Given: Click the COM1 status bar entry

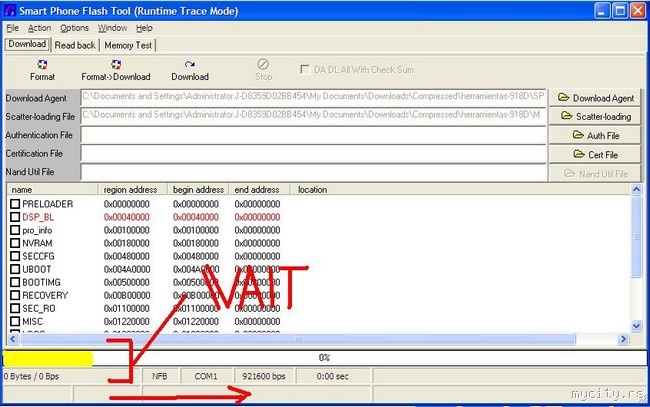Looking at the screenshot, I should point(206,376).
